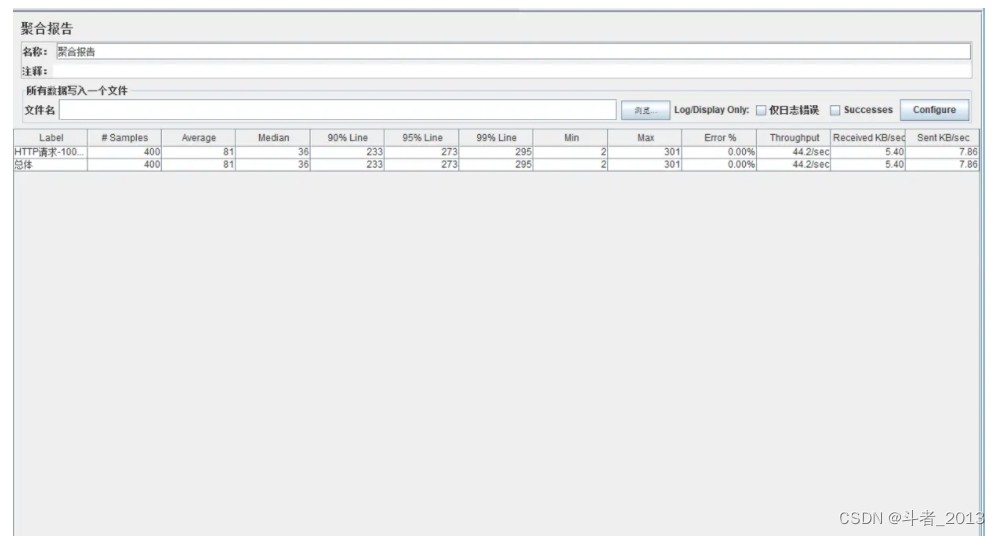
Task: Click 273 value in 总体 row
Action: pyautogui.click(x=449, y=165)
